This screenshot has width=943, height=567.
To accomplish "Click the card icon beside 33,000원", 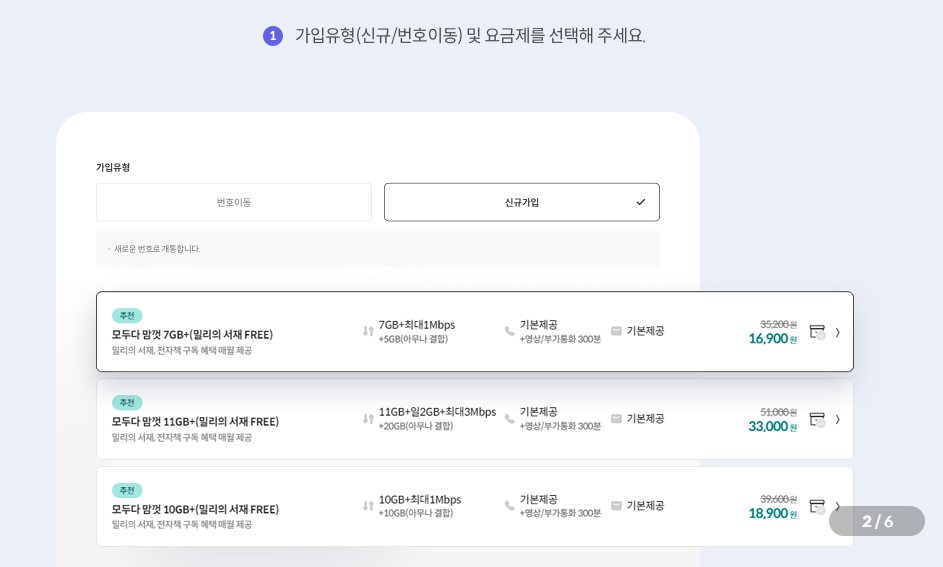I will coord(817,419).
